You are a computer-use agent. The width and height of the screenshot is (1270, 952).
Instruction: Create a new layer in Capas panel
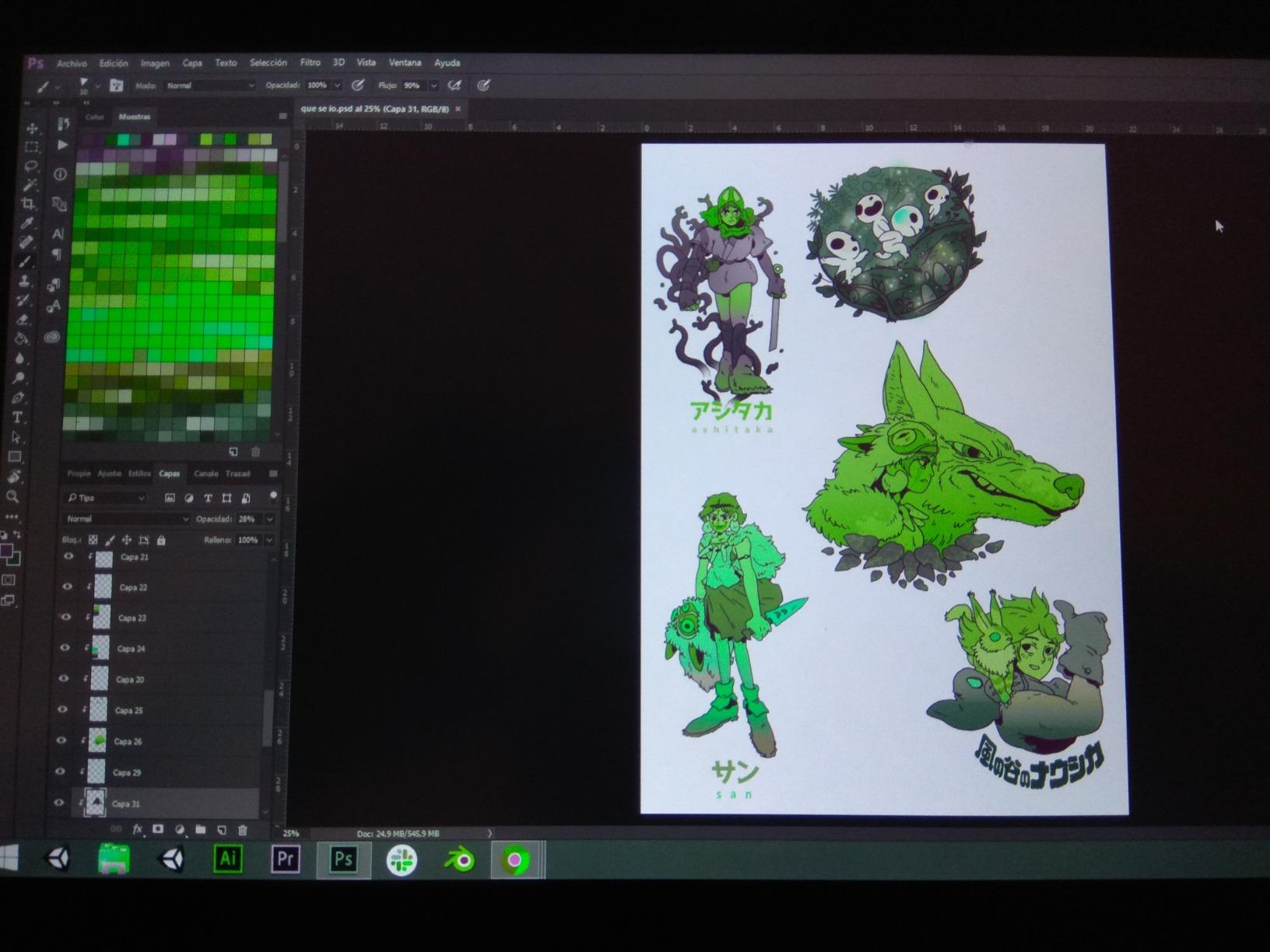[x=221, y=831]
